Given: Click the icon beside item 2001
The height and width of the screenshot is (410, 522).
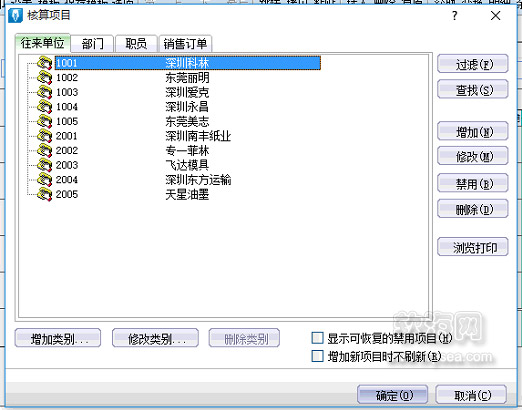Looking at the screenshot, I should pyautogui.click(x=44, y=136).
